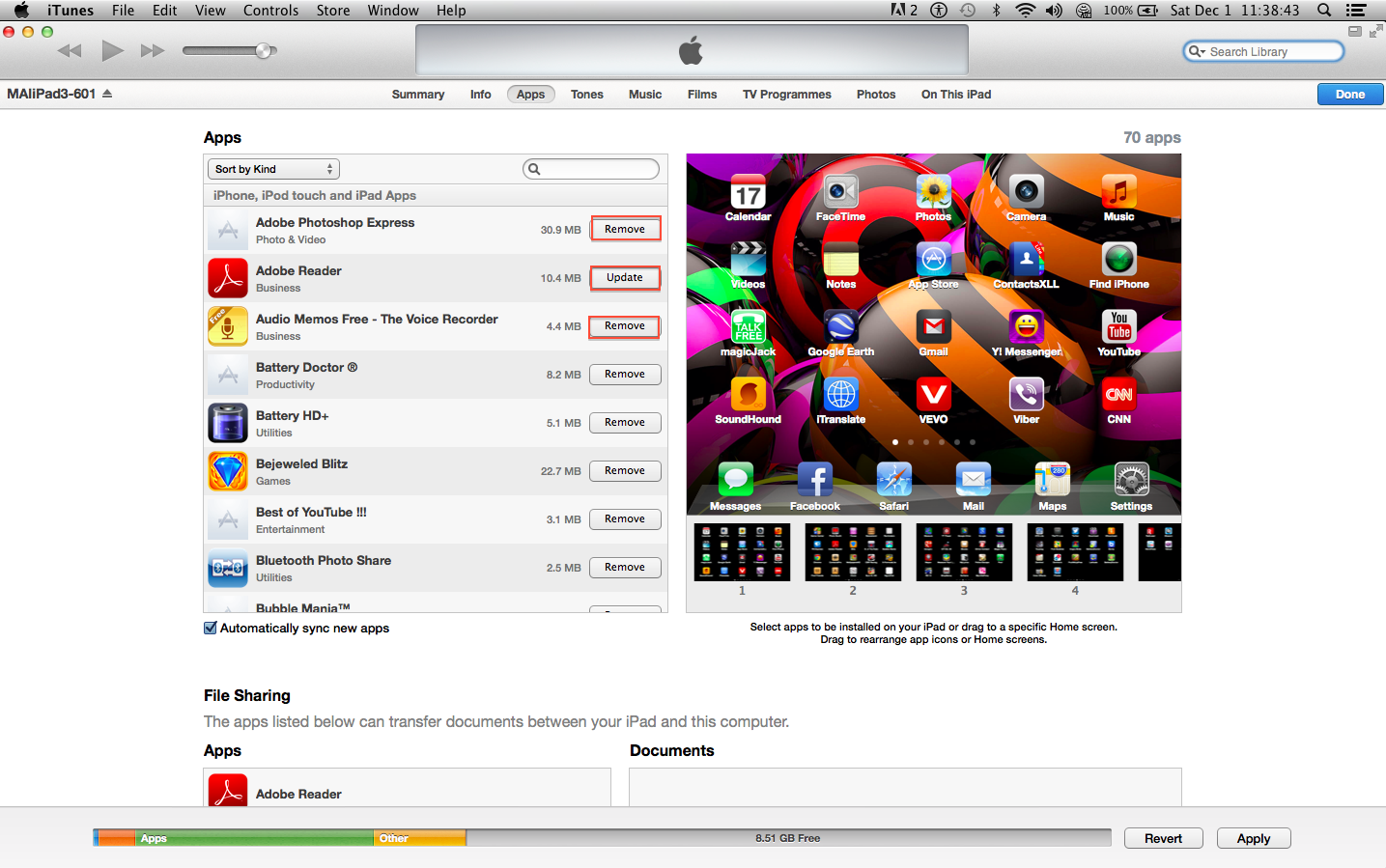Select the YouTube app icon
Image resolution: width=1386 pixels, height=868 pixels.
(1119, 326)
